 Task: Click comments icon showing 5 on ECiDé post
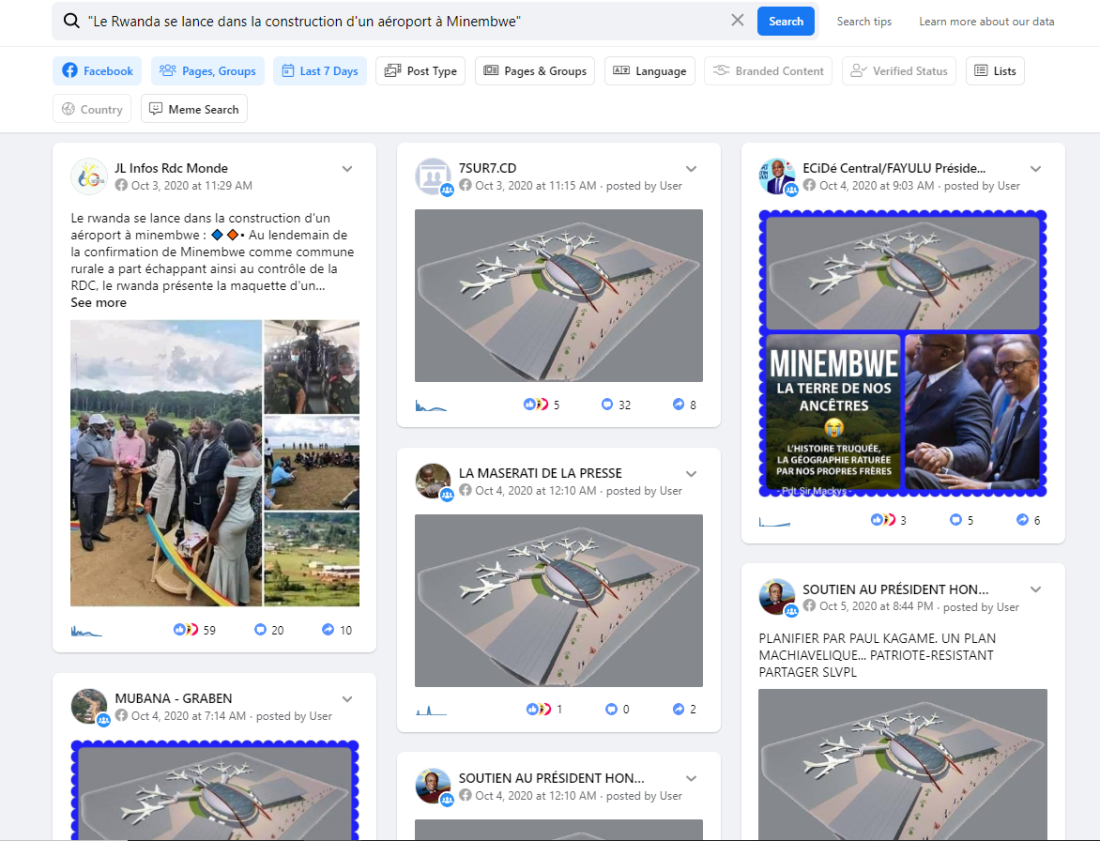pos(955,520)
